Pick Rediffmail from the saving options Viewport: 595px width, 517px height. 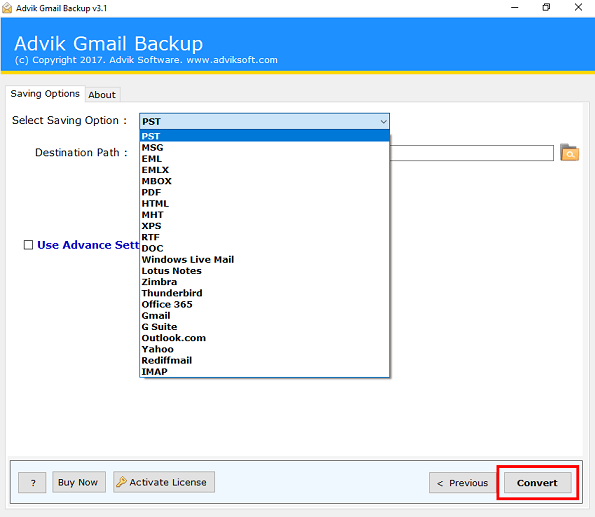point(264,360)
